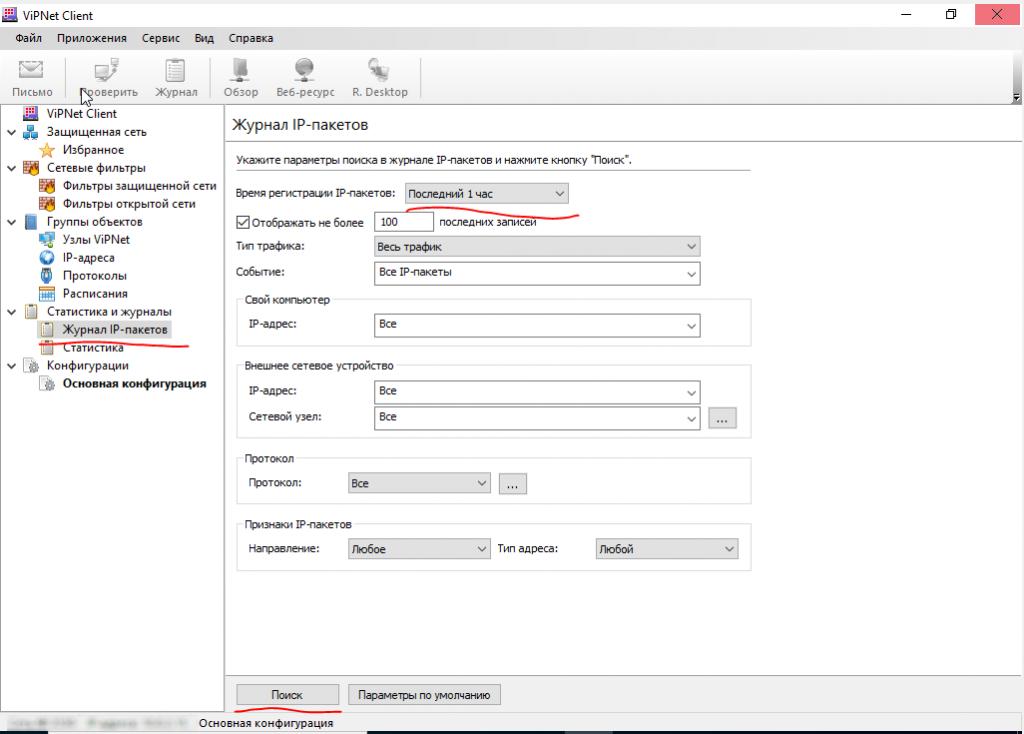Open the Вид menu
1024x734 pixels.
pos(204,38)
